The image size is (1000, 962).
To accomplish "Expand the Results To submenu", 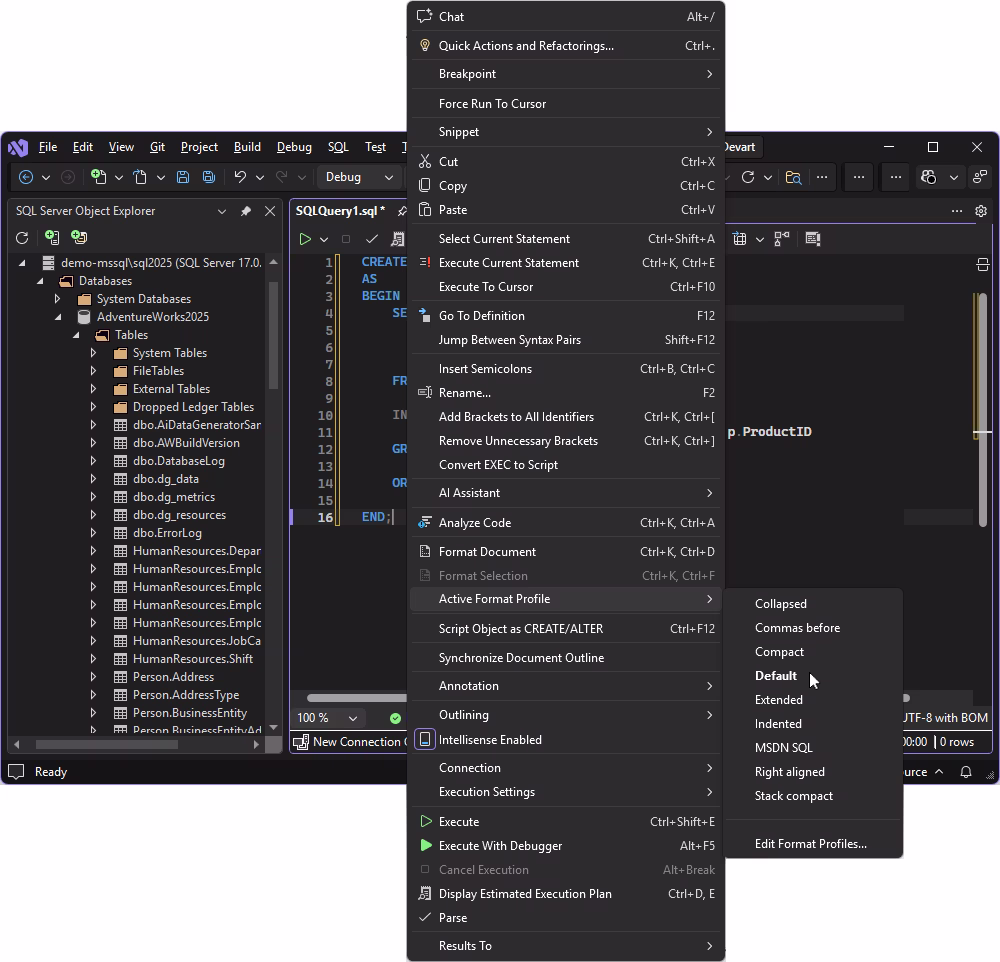I will coord(566,946).
